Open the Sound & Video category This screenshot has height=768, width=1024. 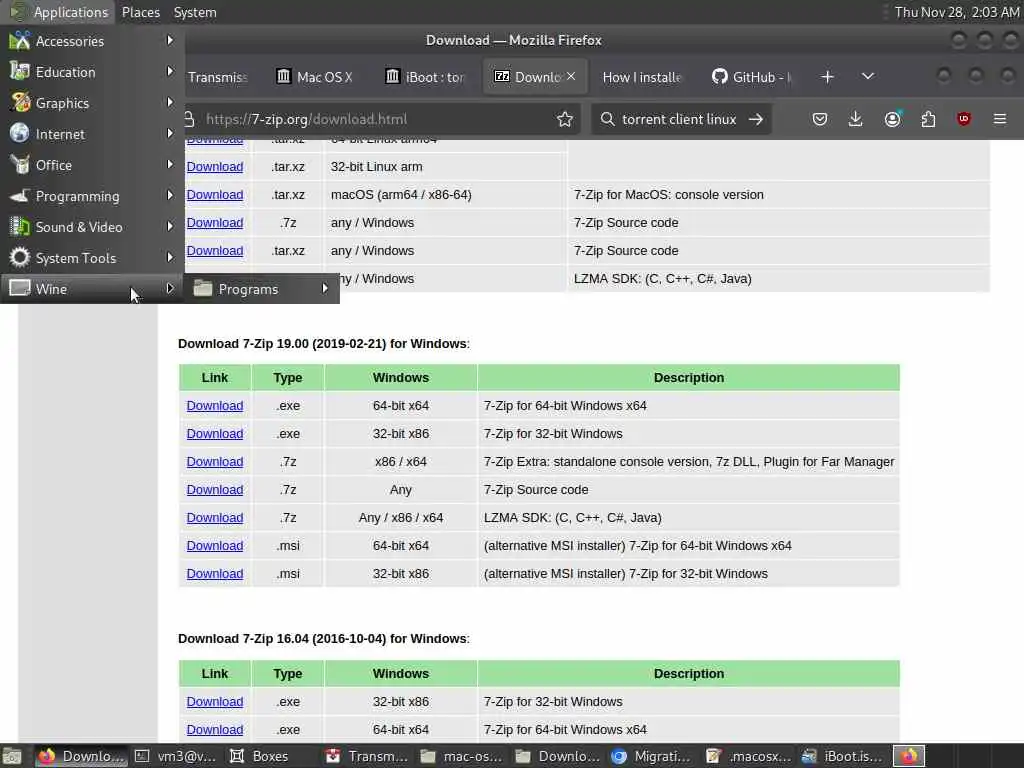pyautogui.click(x=92, y=227)
